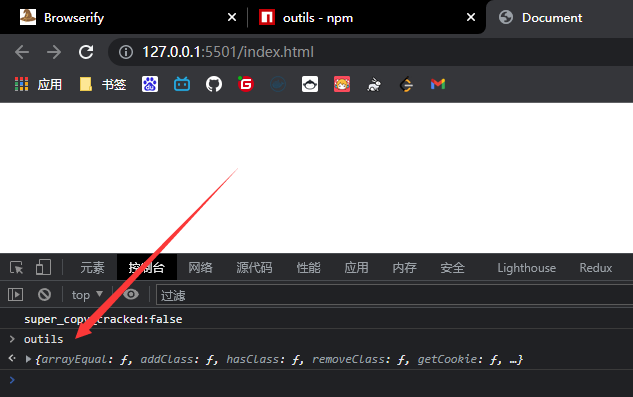Open the Bilibili TV bookmark icon

click(x=182, y=84)
